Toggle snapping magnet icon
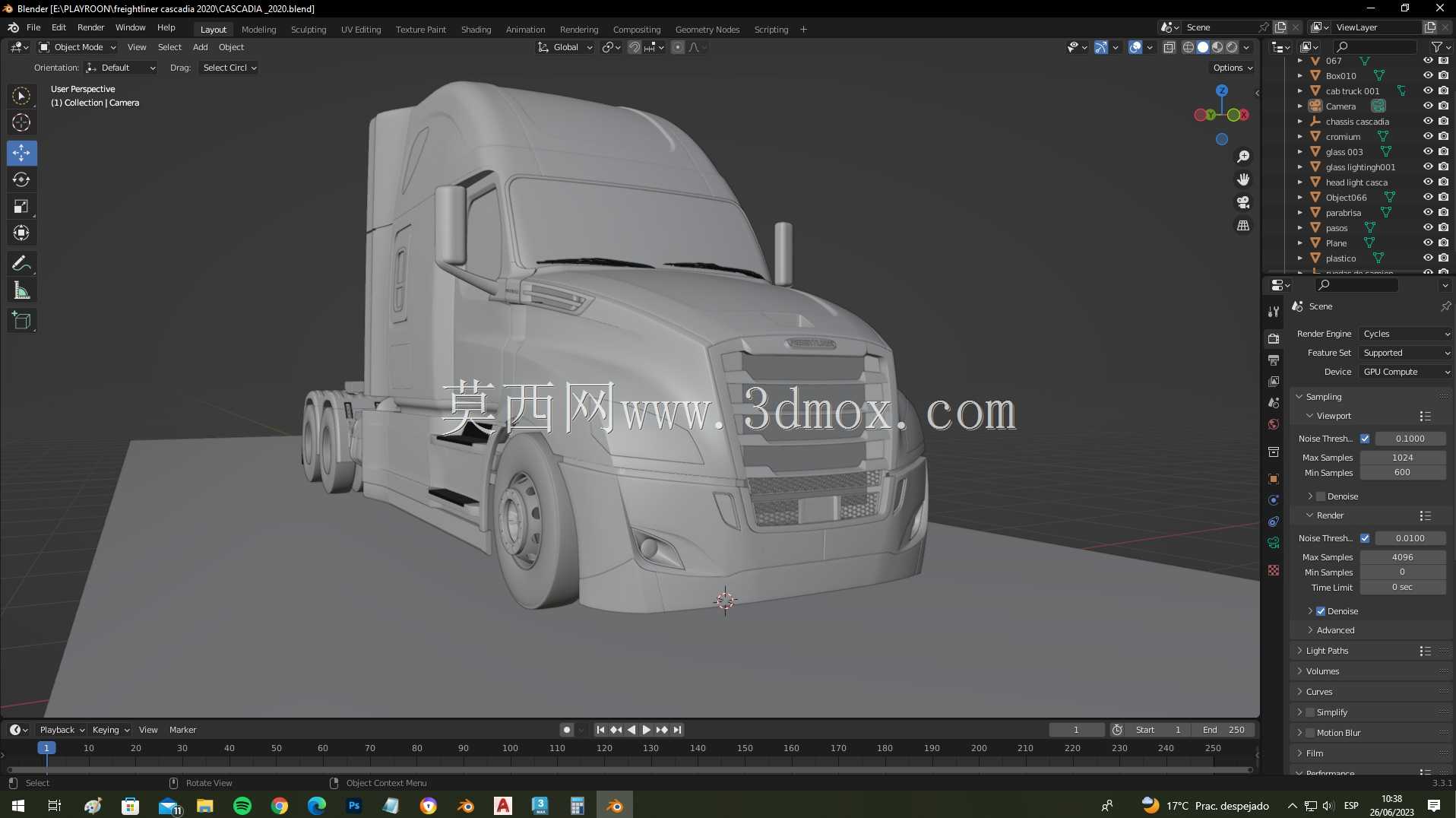 point(634,47)
